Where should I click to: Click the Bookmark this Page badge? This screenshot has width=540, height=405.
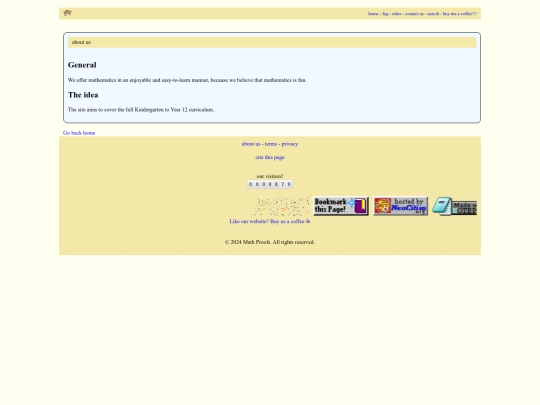pos(341,206)
